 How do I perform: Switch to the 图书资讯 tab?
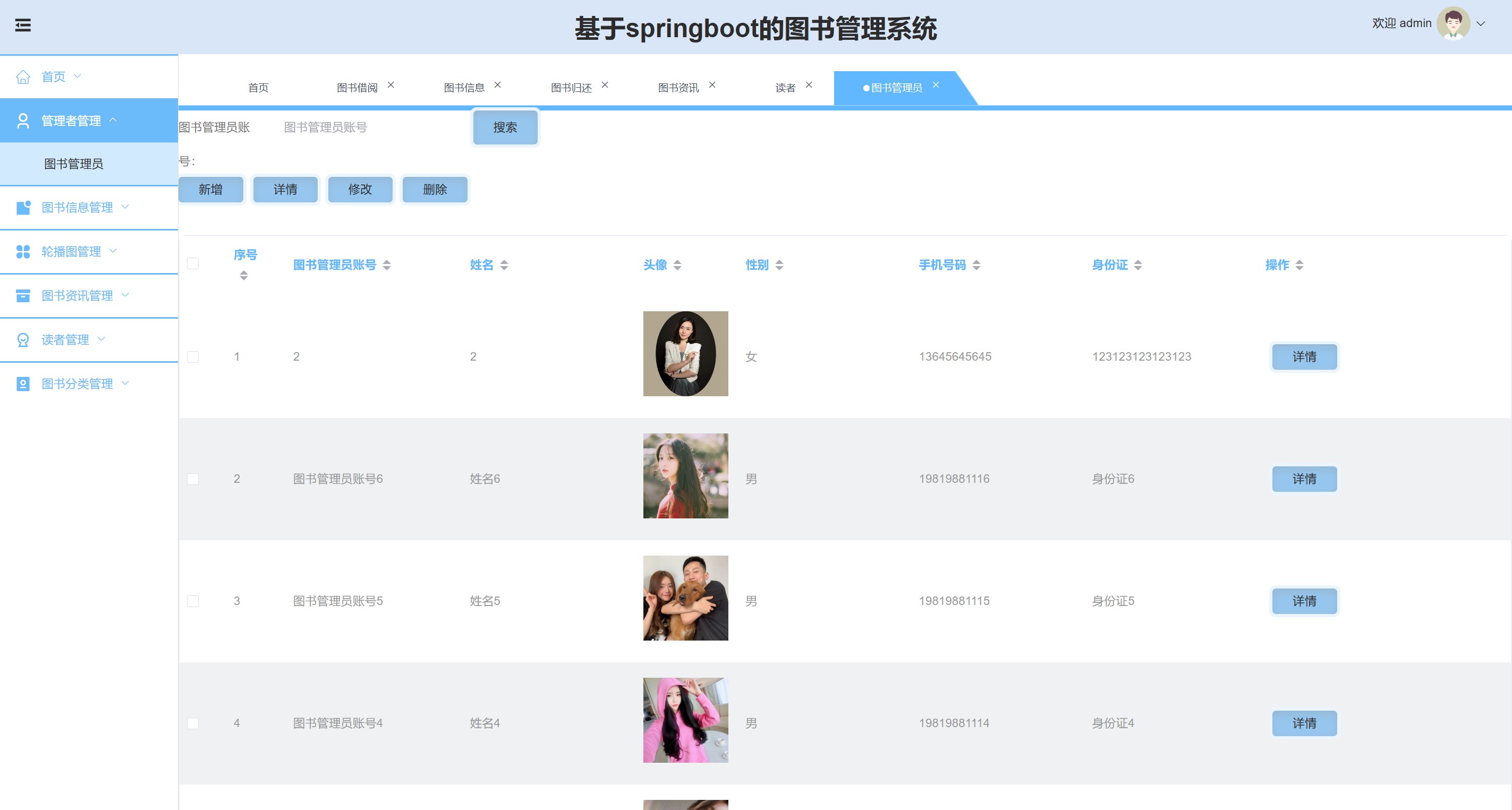tap(678, 88)
